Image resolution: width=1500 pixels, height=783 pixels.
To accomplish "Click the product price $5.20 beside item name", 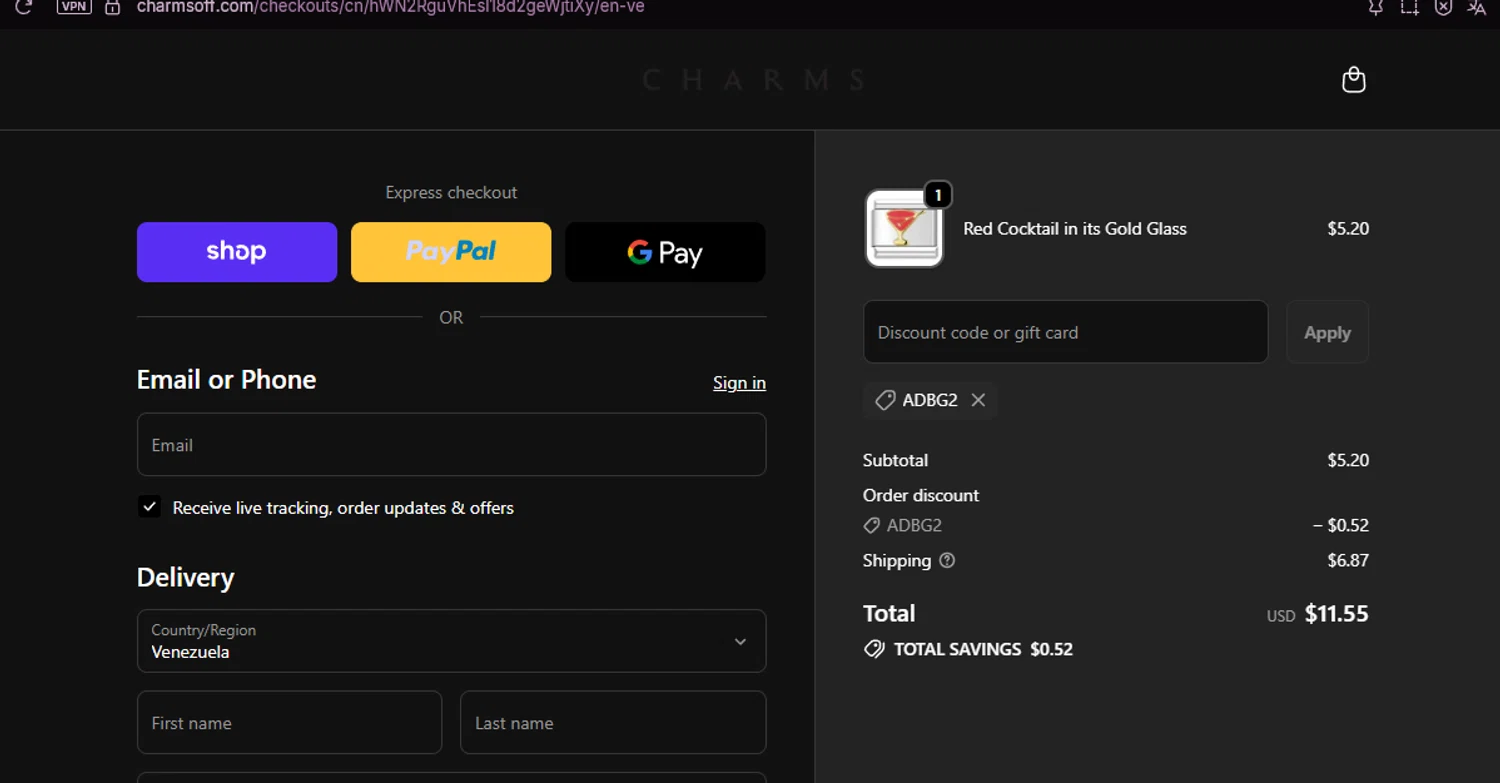I will tap(1348, 229).
